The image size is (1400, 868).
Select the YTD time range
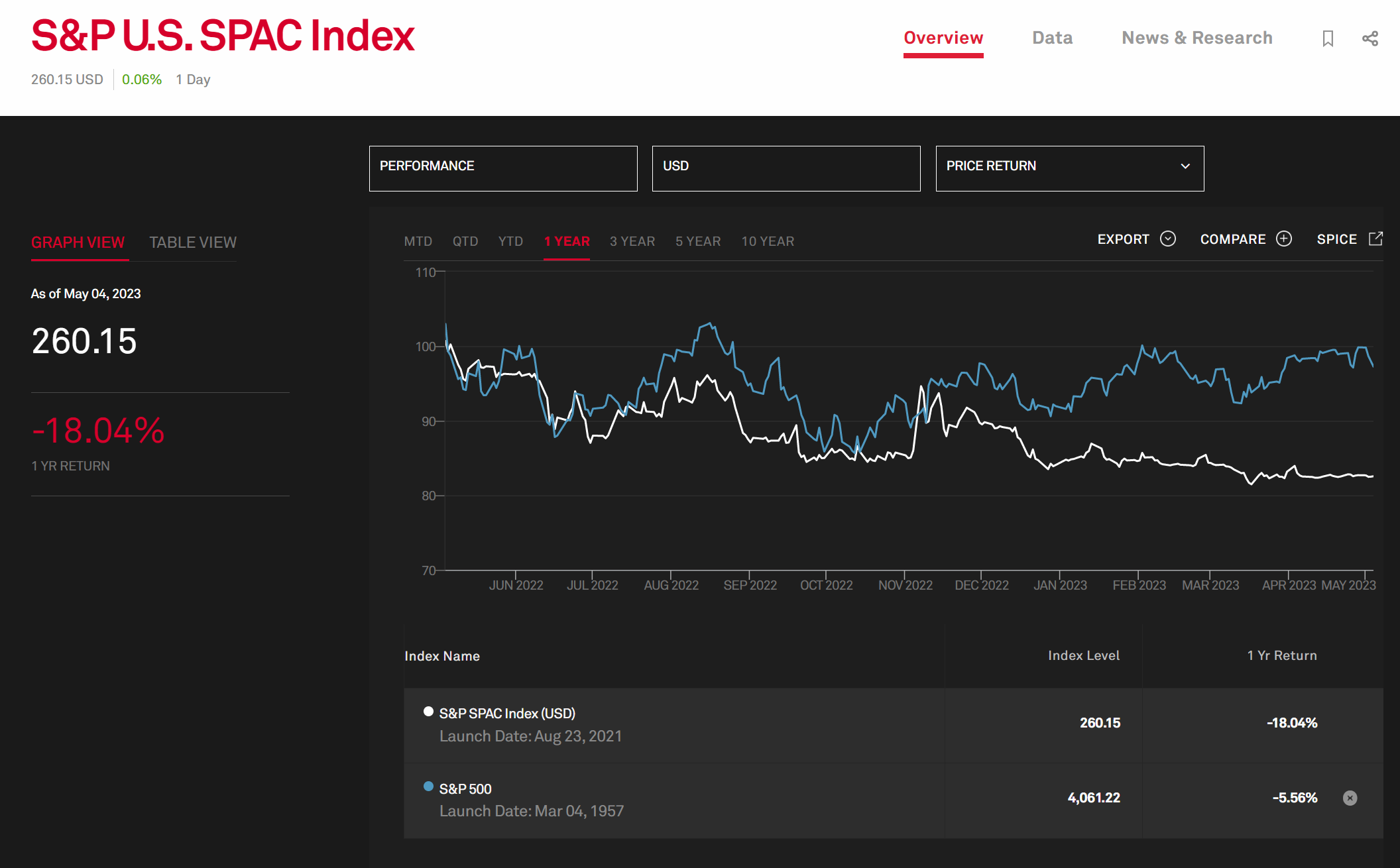(510, 241)
